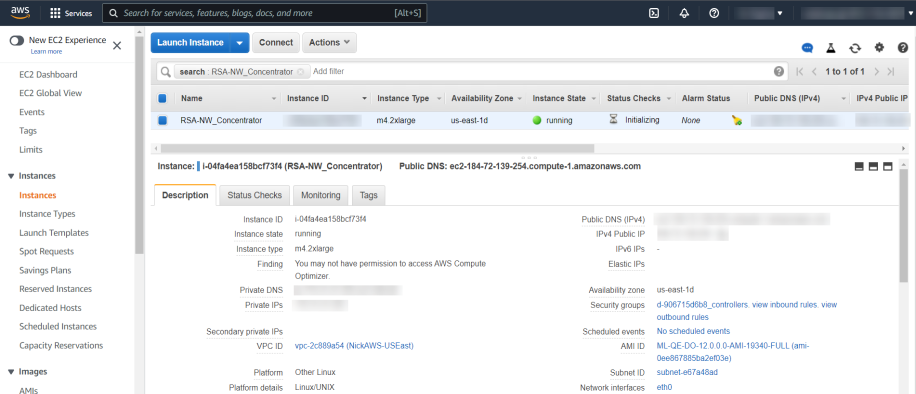Click the sidebar vertical scrollbar
The height and width of the screenshot is (394, 916).
[x=139, y=146]
